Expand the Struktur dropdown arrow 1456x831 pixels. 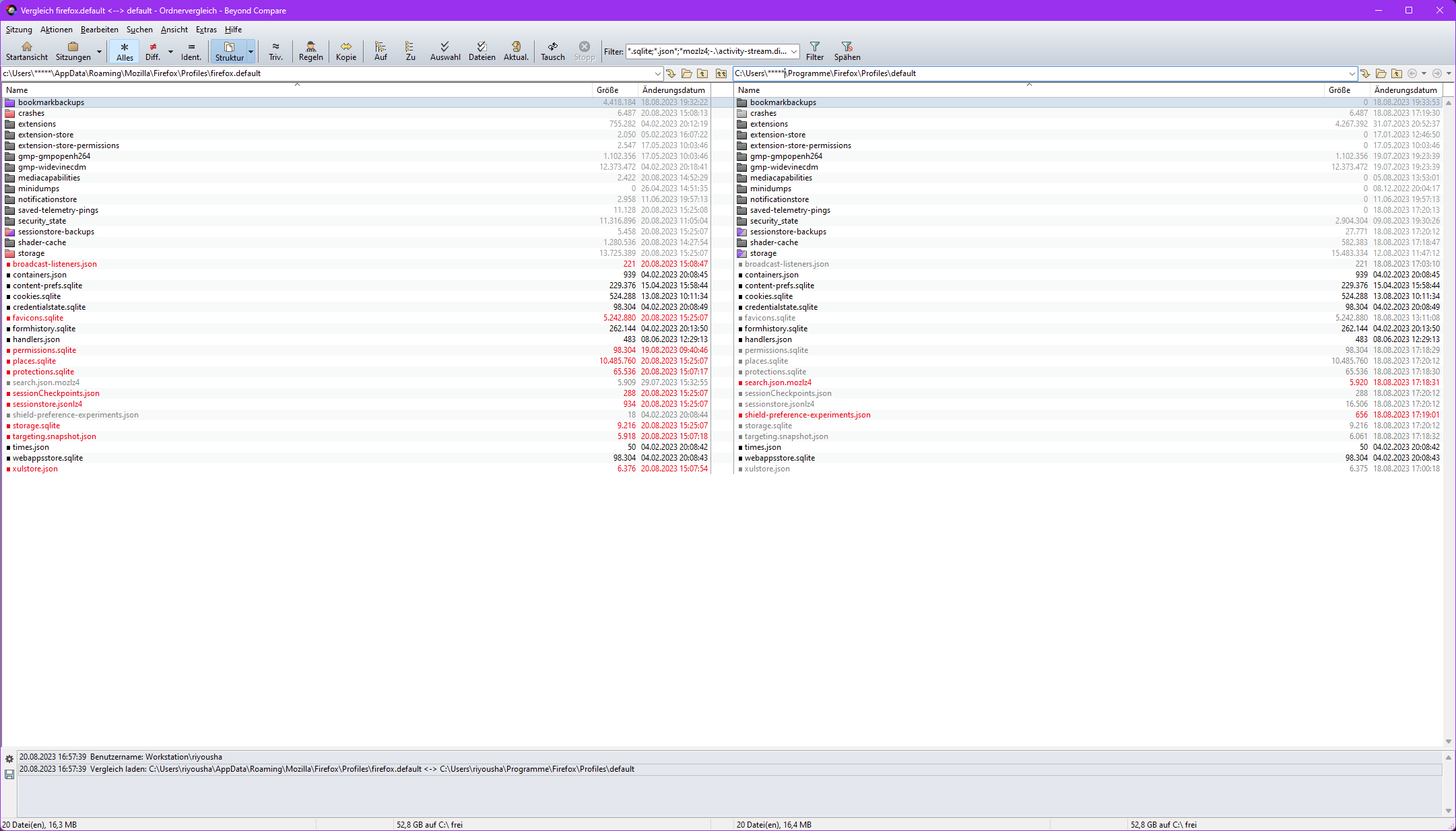[x=251, y=51]
